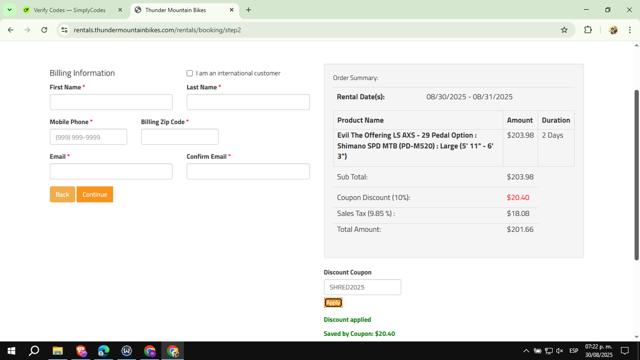Image resolution: width=640 pixels, height=360 pixels.
Task: Click the red $20.40 coupon discount
Action: [x=518, y=198]
